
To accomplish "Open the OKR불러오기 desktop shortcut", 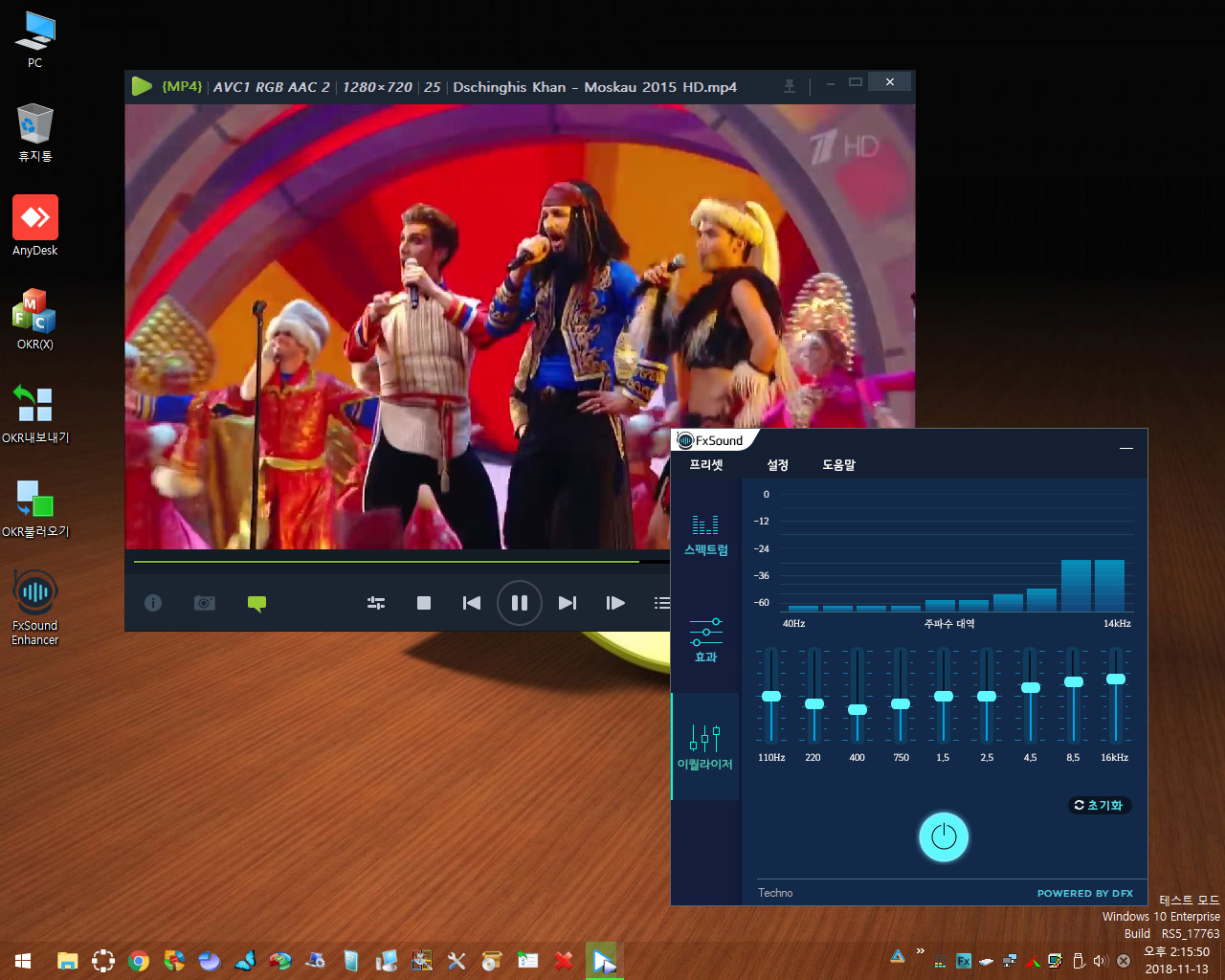I will [35, 507].
